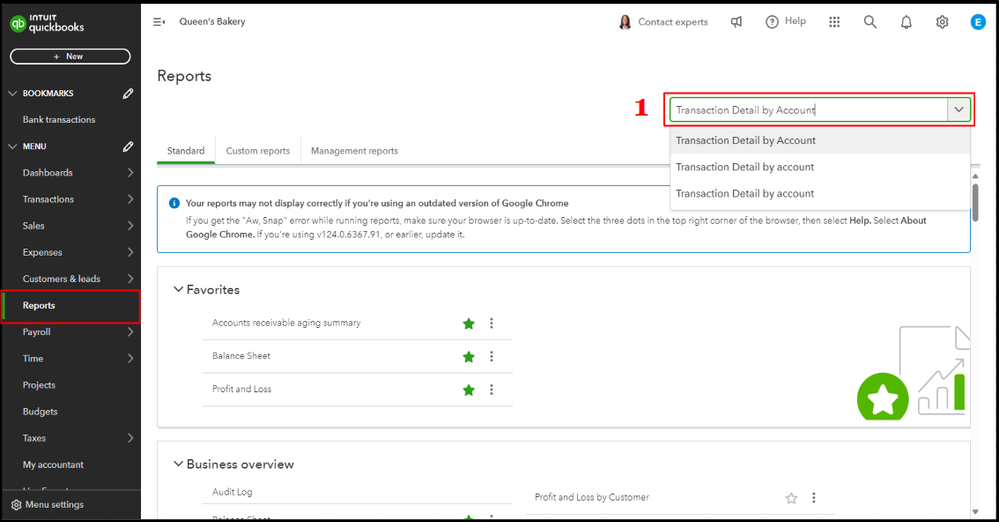
Task: Open the search magnifier icon
Action: pos(870,22)
